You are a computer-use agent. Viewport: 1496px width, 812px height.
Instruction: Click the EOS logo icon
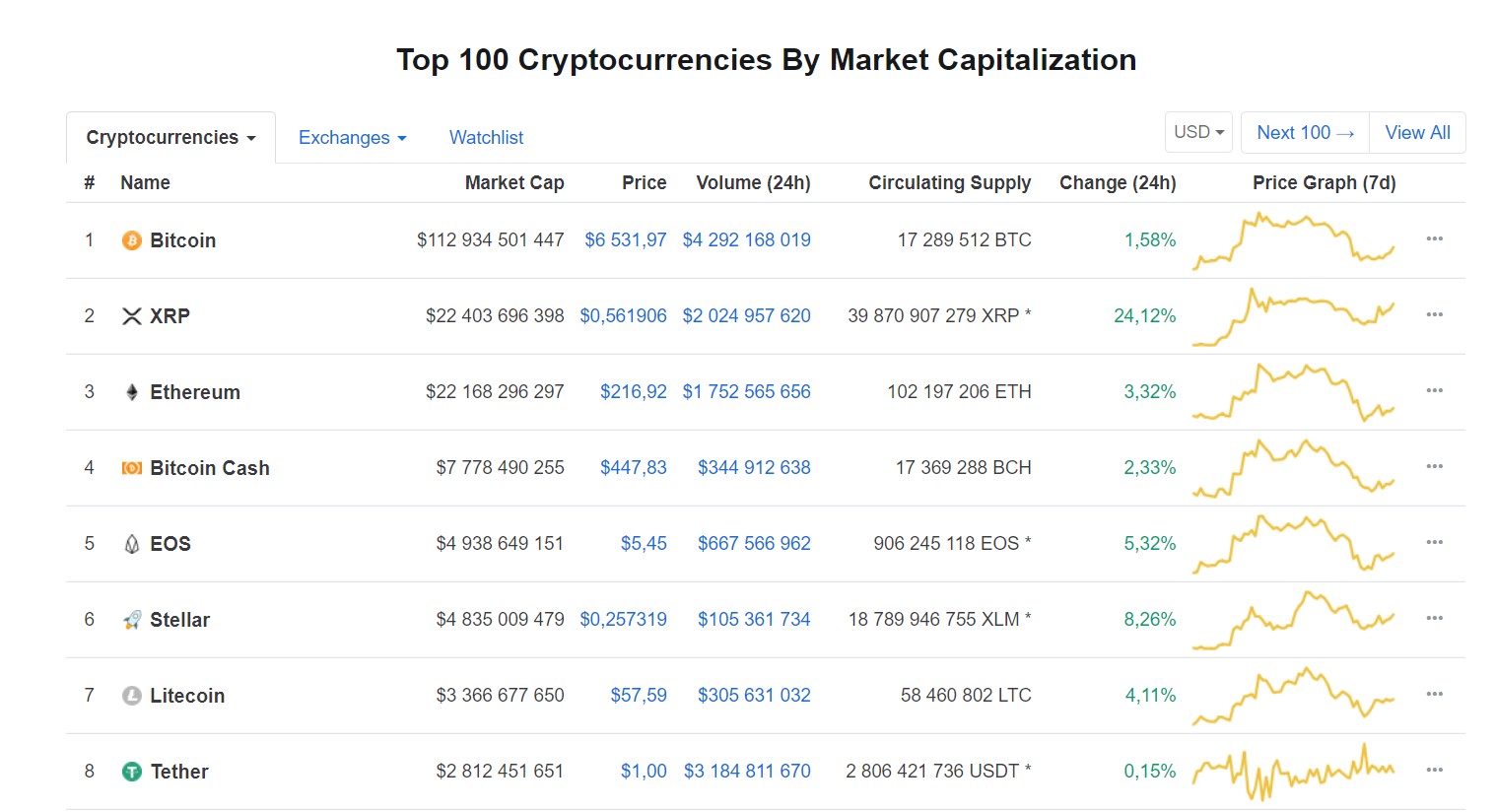point(131,544)
